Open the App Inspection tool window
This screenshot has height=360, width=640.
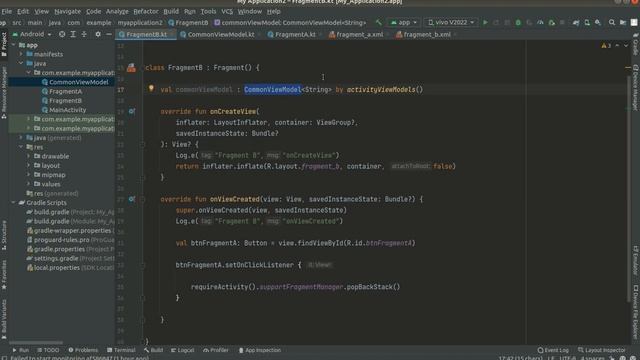click(260, 350)
